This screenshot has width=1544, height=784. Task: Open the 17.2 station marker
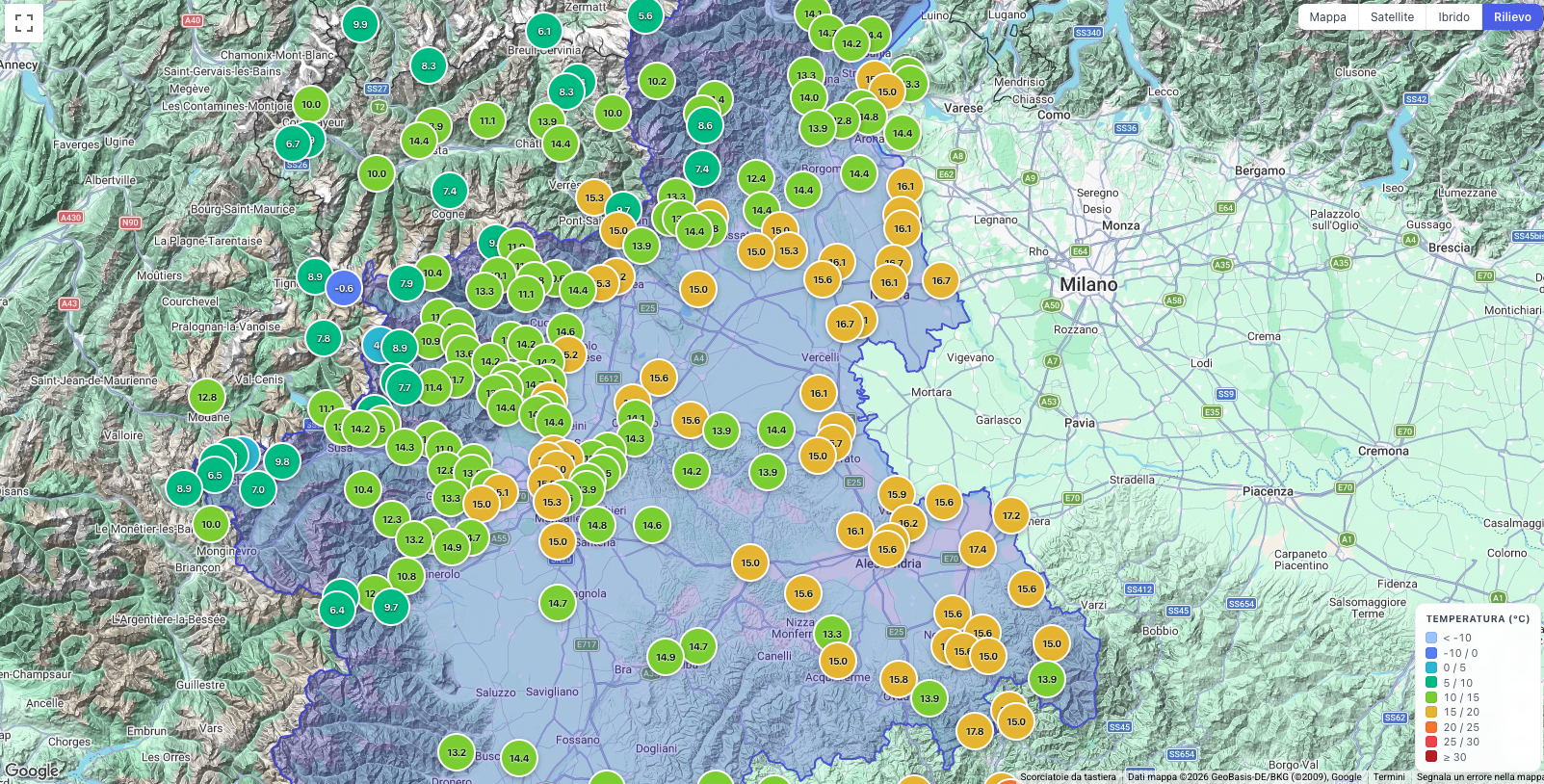[x=1011, y=516]
